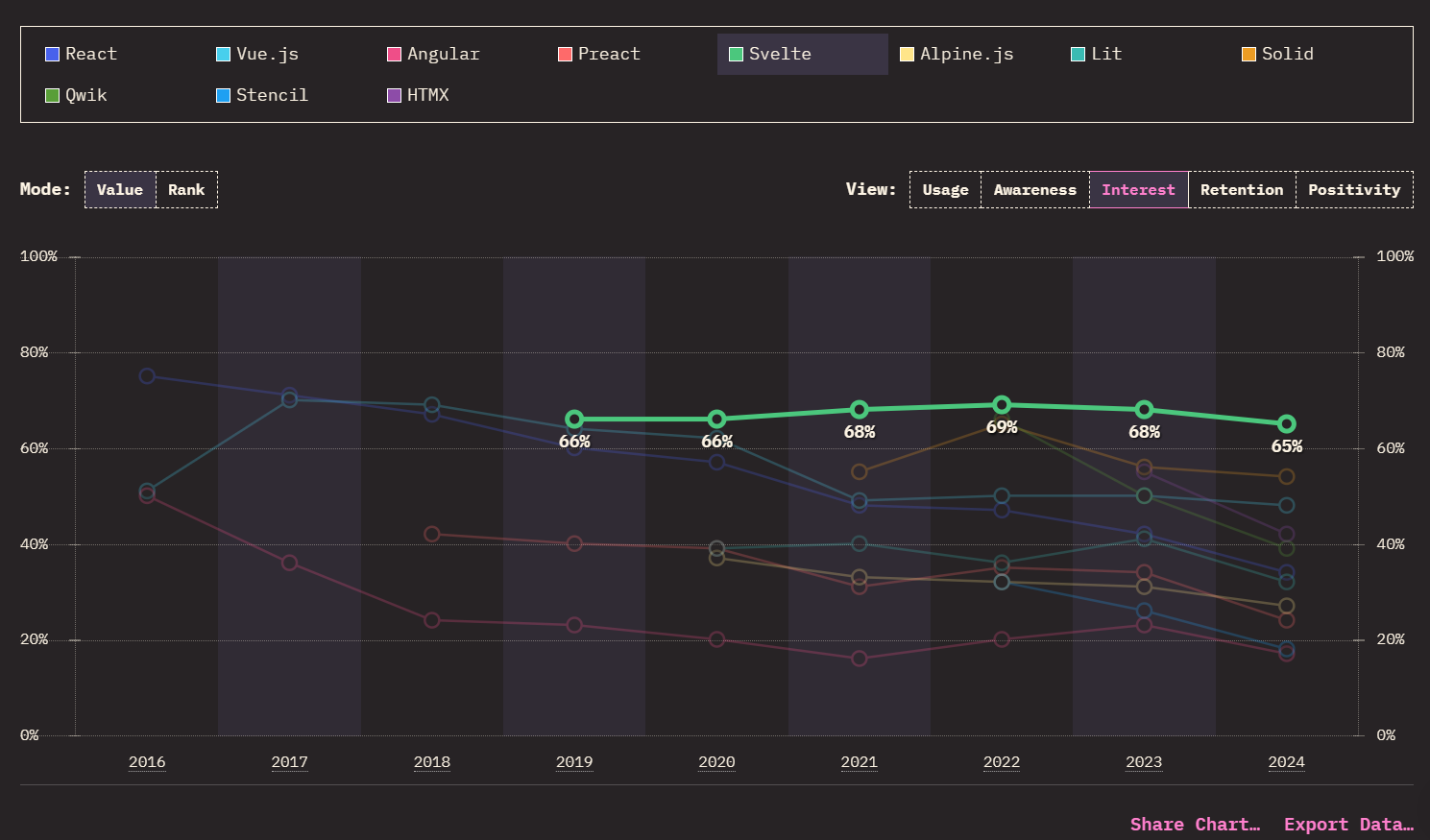Click the 2017 year label
This screenshot has height=840, width=1430.
coord(289,762)
